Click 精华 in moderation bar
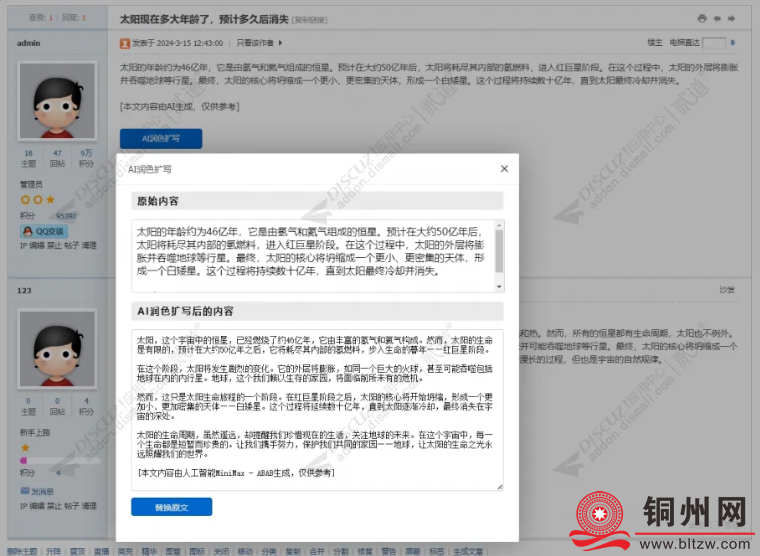Screen dimensions: 760x556 point(149,551)
